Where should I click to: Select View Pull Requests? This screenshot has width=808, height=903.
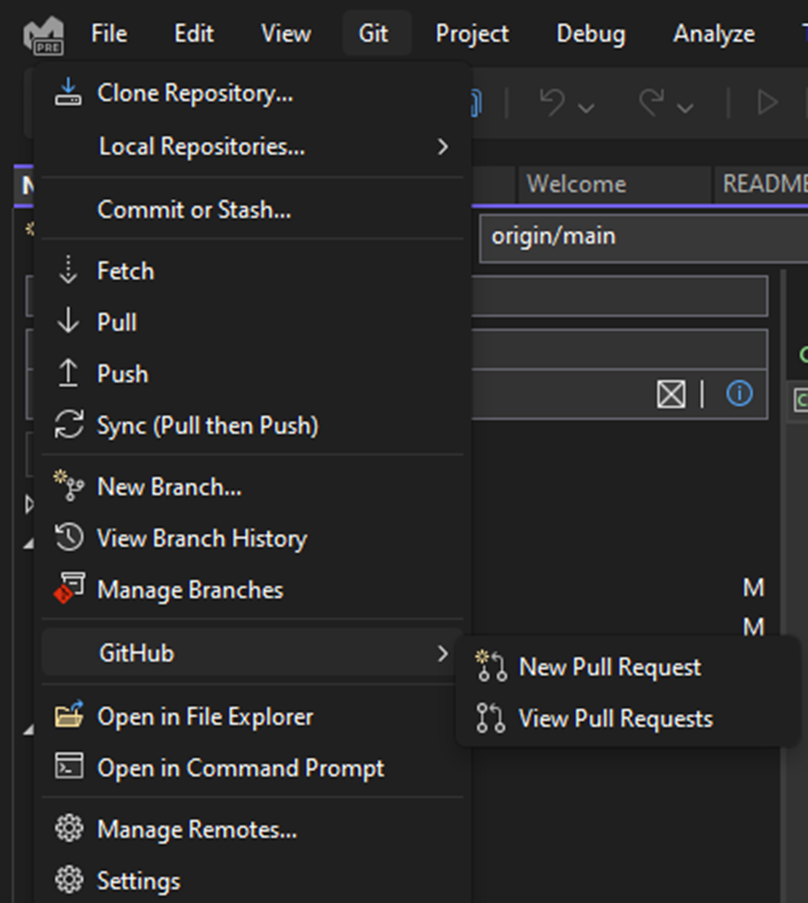point(615,719)
